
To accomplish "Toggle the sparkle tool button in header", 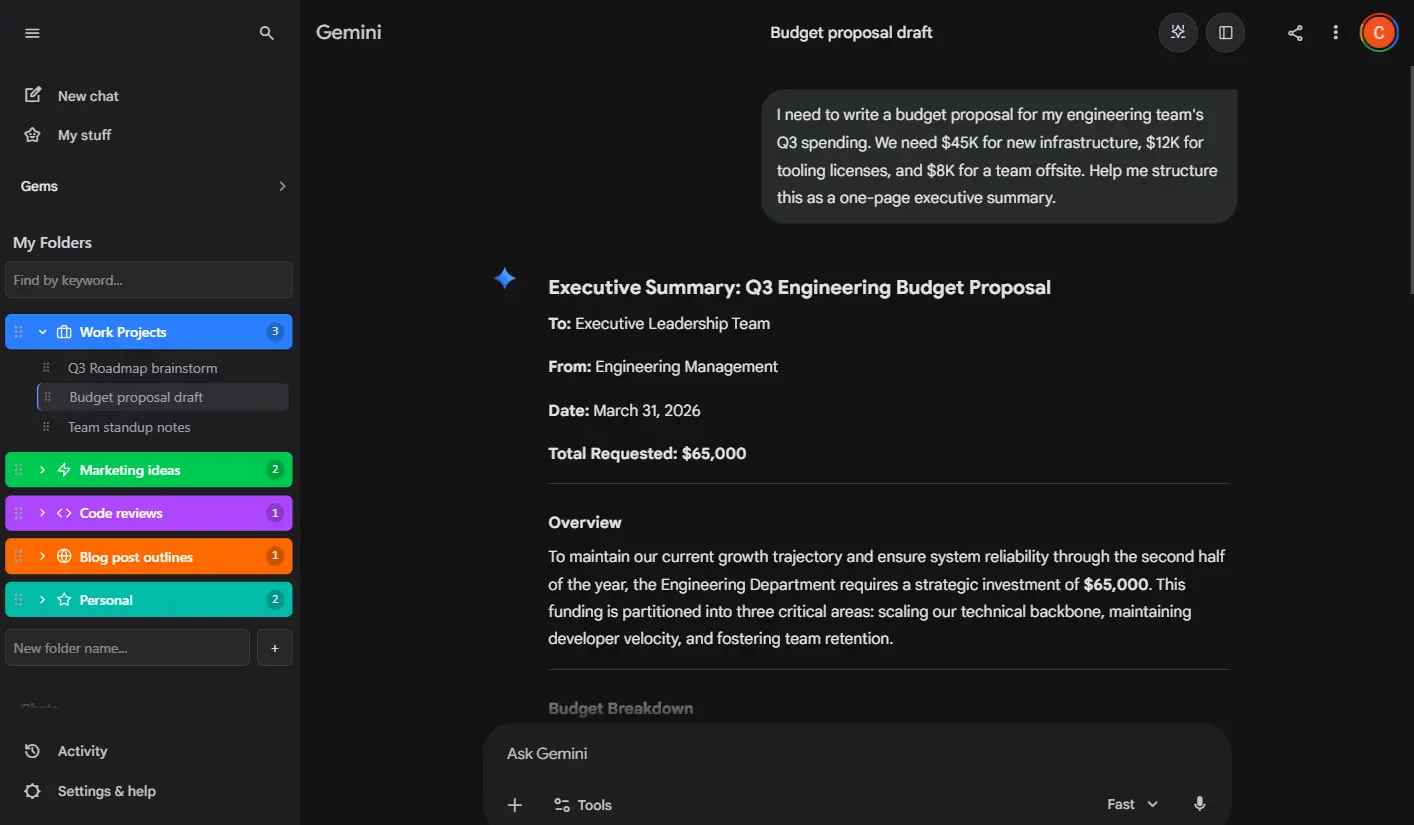I will (x=1178, y=33).
